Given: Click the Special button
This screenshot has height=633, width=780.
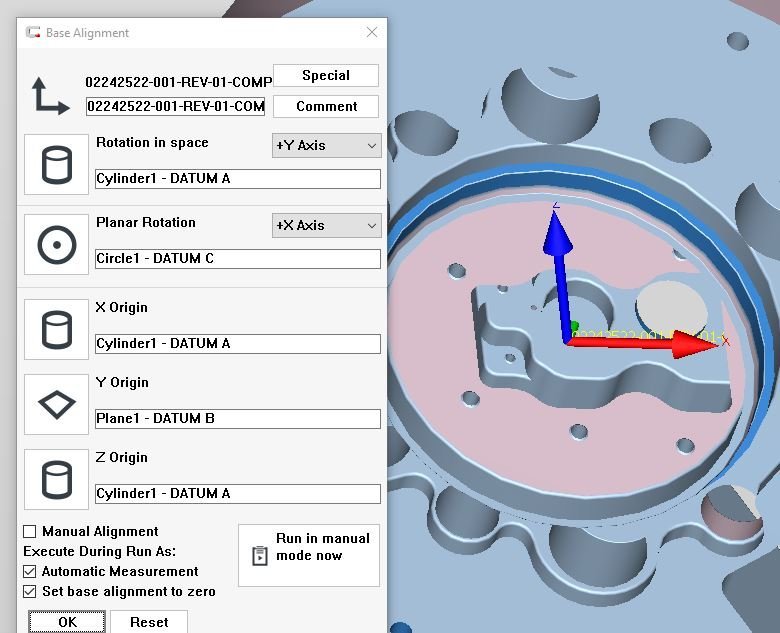Looking at the screenshot, I should coord(326,75).
